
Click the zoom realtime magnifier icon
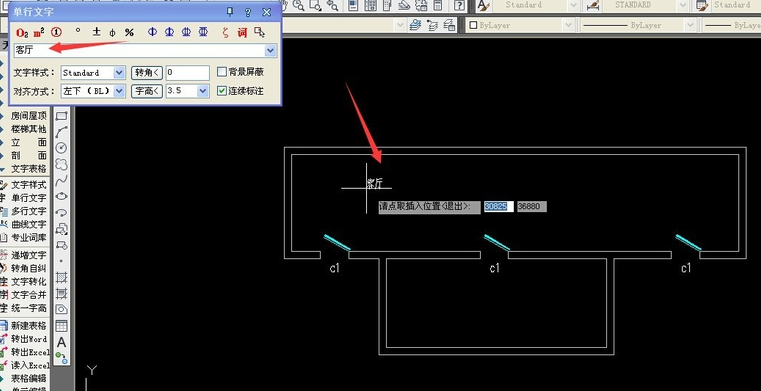pos(299,5)
